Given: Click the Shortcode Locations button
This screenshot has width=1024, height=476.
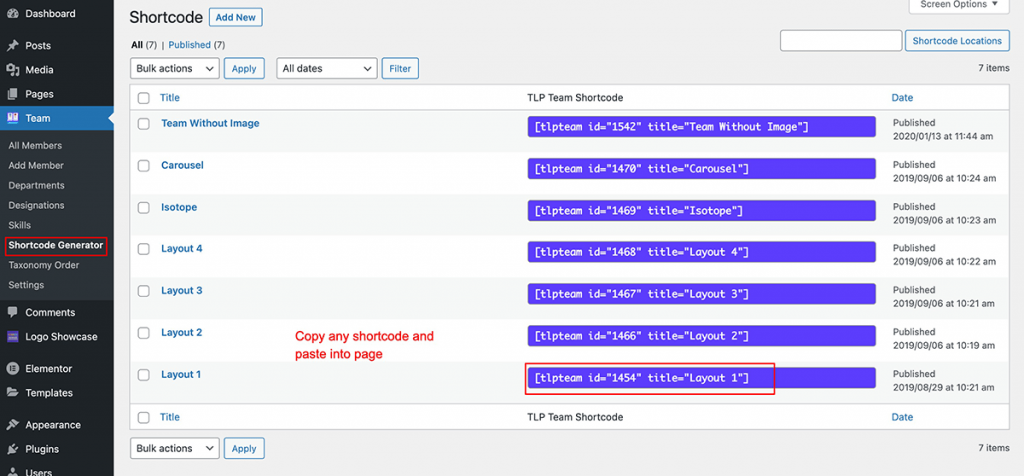Looking at the screenshot, I should (x=957, y=40).
